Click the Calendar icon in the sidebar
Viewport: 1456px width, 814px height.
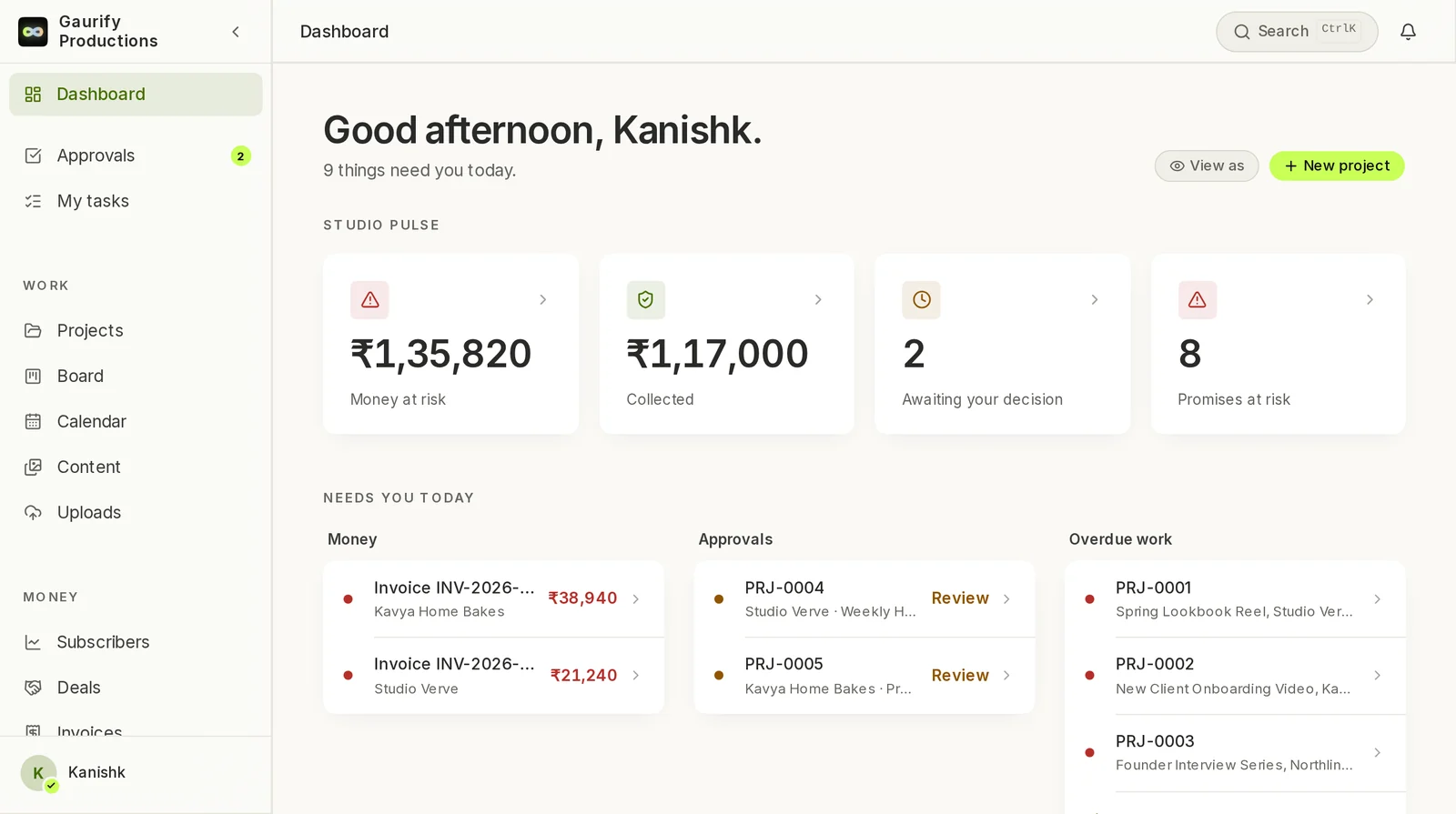(x=33, y=421)
